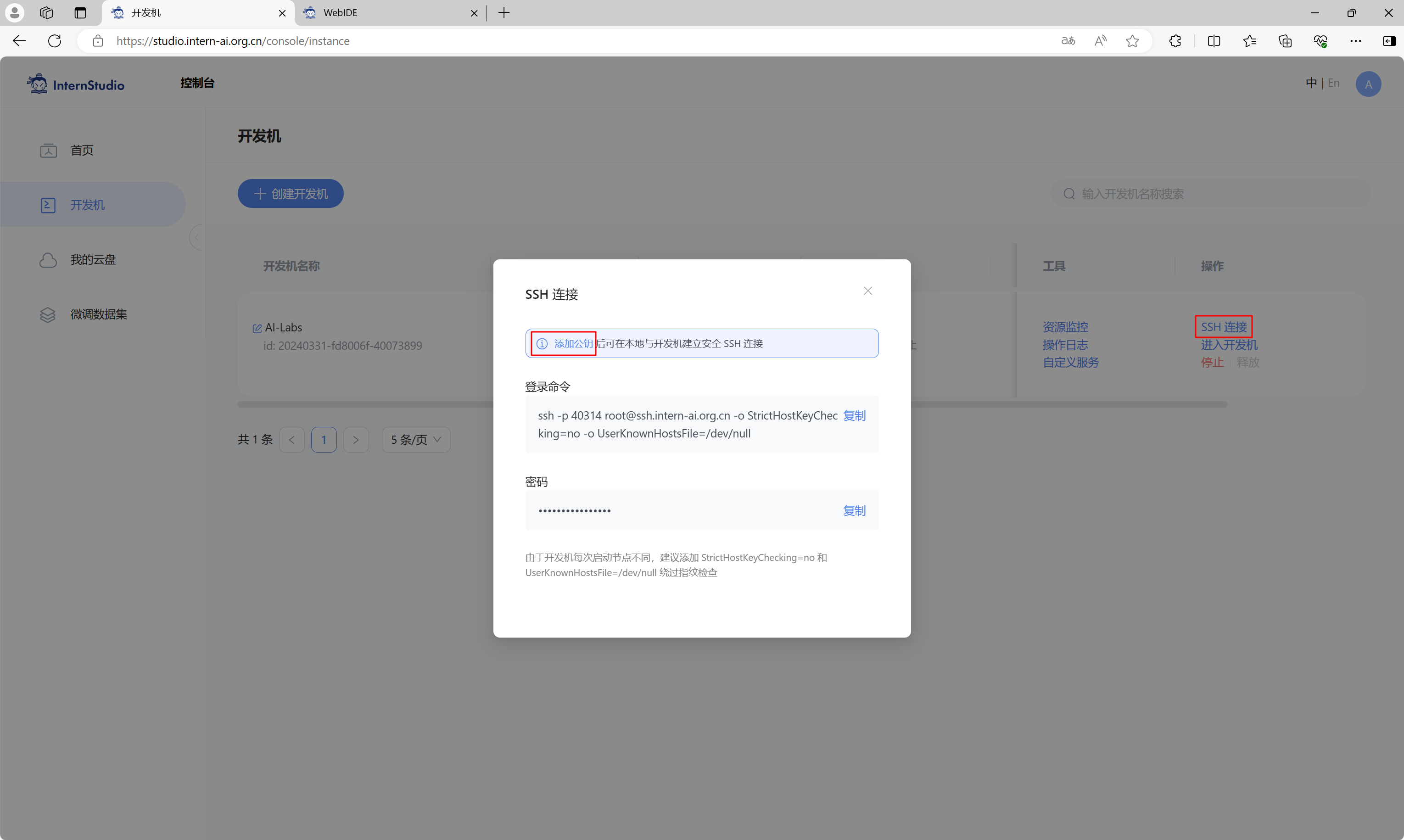Click the 添加公钥 link
This screenshot has width=1404, height=840.
pyautogui.click(x=573, y=344)
